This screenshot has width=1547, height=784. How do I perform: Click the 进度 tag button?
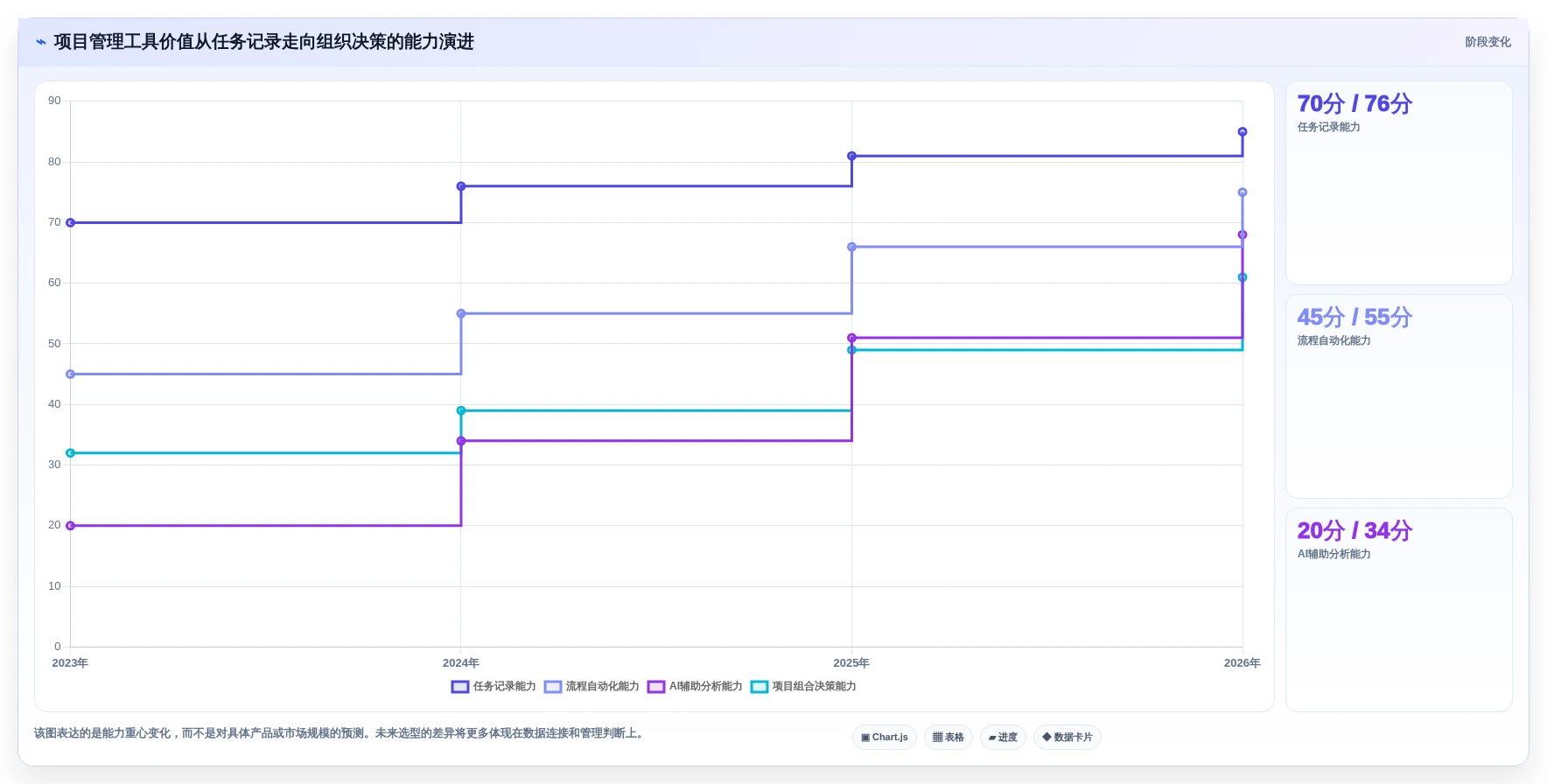tap(1003, 737)
